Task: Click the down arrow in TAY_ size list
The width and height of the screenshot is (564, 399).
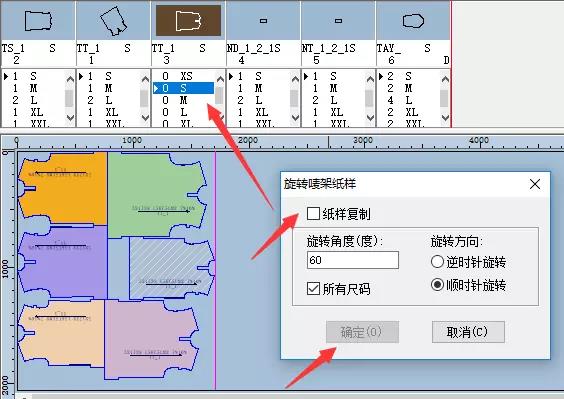Action: (445, 117)
